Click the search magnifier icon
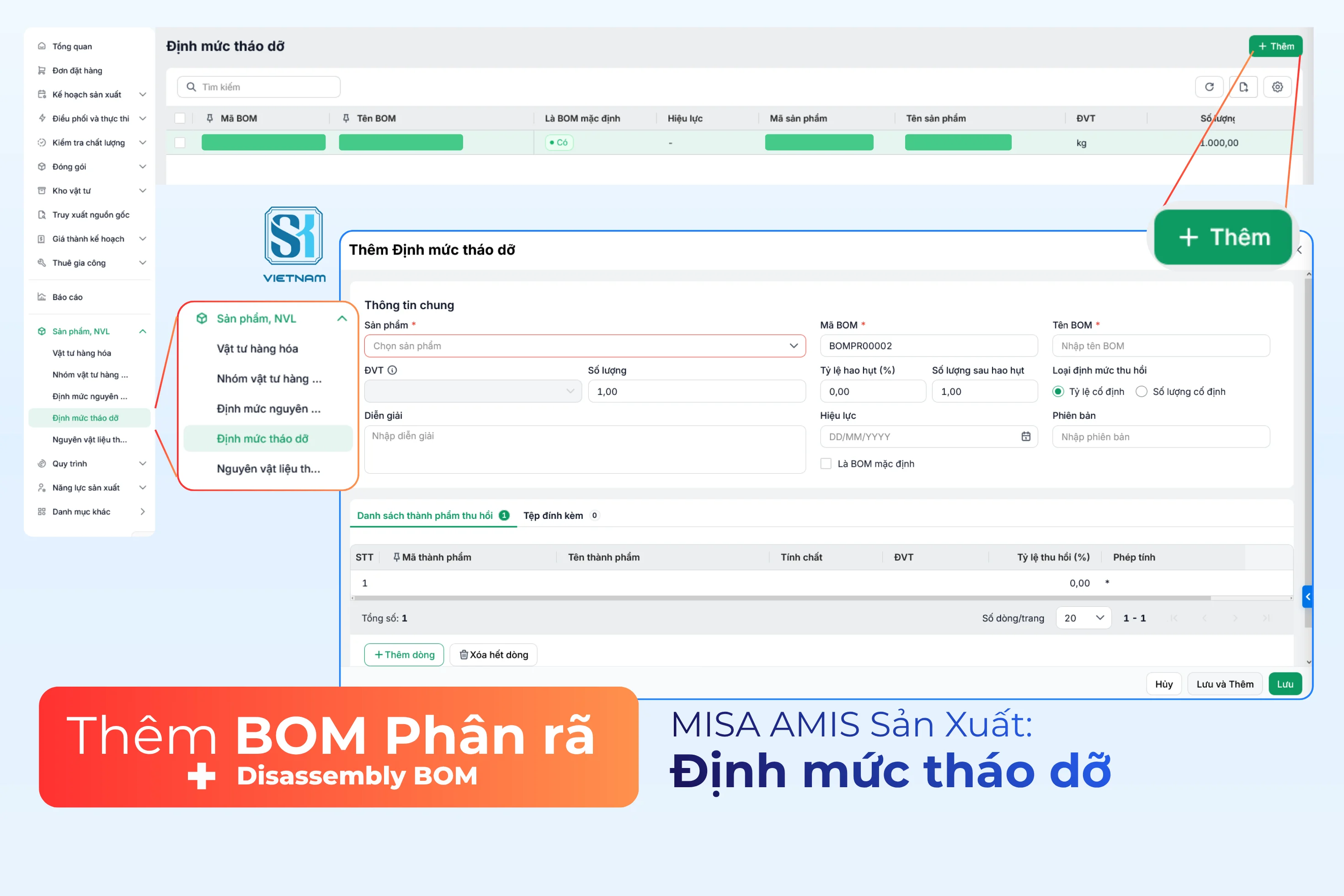Screen dimensions: 1344x896 click(x=191, y=87)
